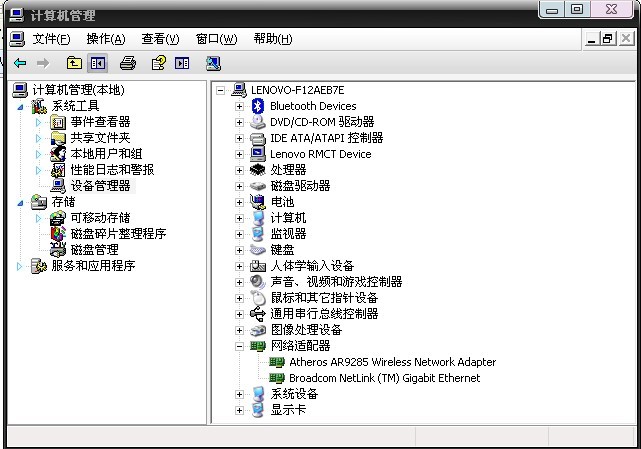Screen dimensions: 641x449
Task: Click the battery (电池) icon
Action: click(x=258, y=202)
